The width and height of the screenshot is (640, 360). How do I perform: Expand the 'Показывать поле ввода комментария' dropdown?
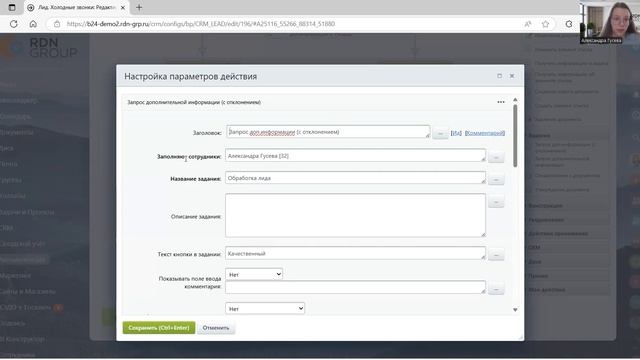coord(254,274)
